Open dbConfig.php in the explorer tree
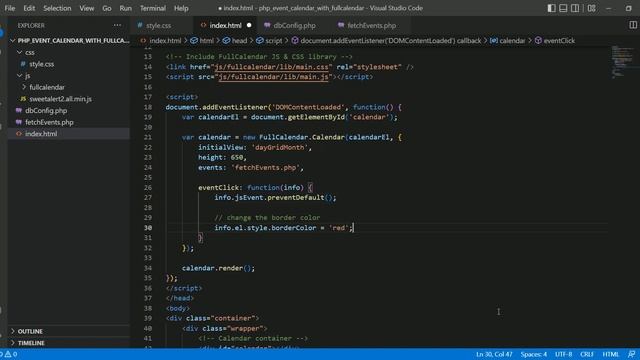 point(69,110)
